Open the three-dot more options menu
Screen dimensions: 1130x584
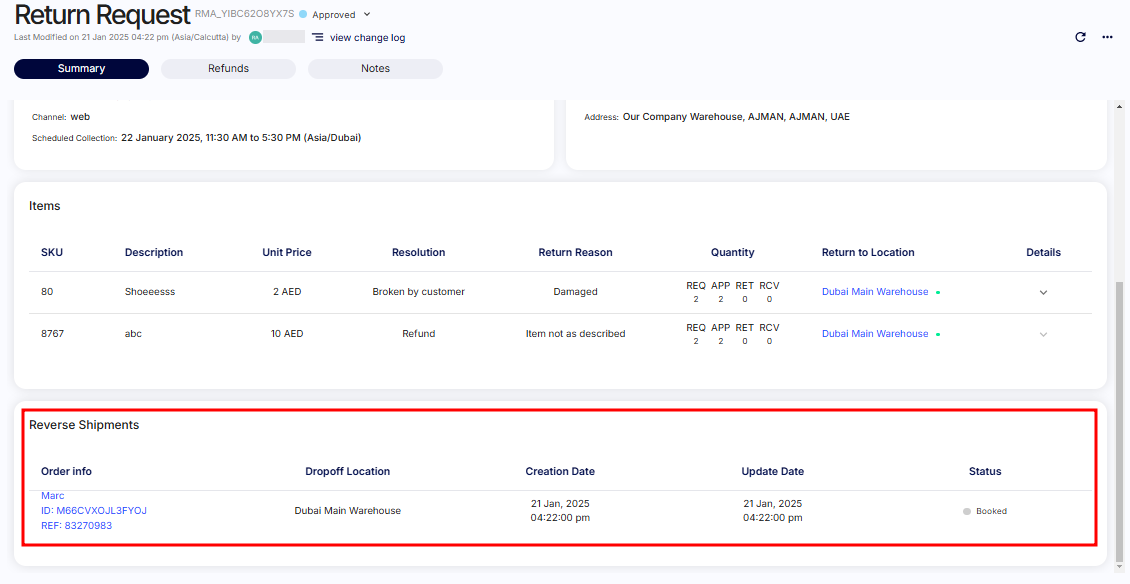point(1107,37)
